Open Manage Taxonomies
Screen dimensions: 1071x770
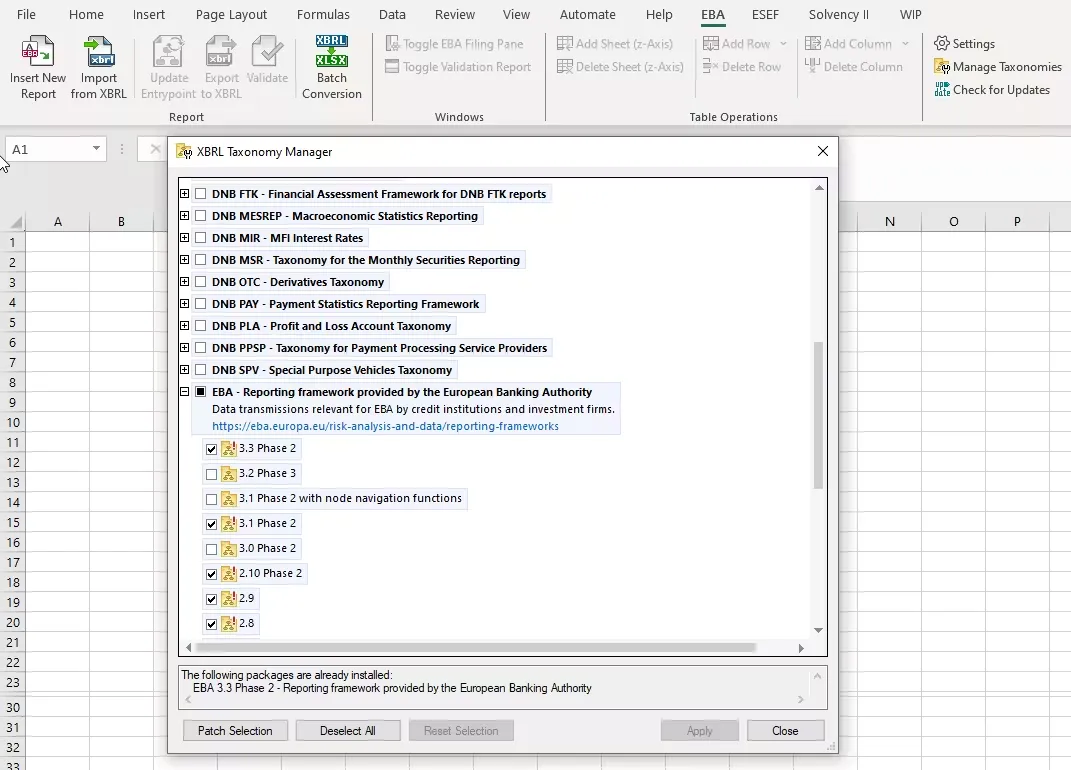[x=998, y=67]
